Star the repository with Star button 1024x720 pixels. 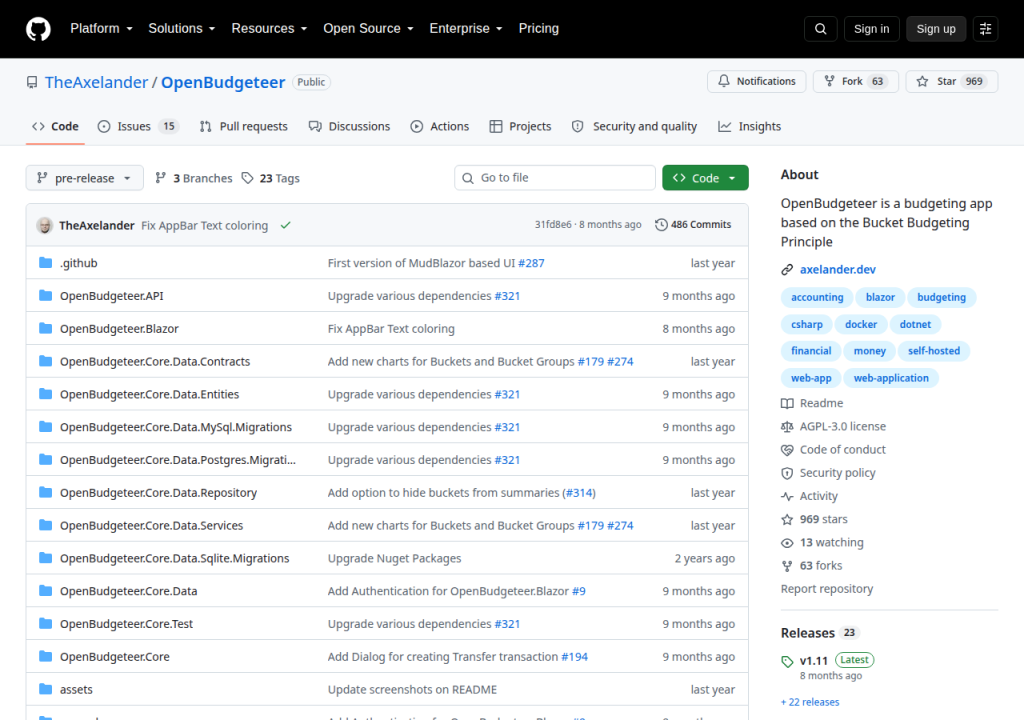952,81
